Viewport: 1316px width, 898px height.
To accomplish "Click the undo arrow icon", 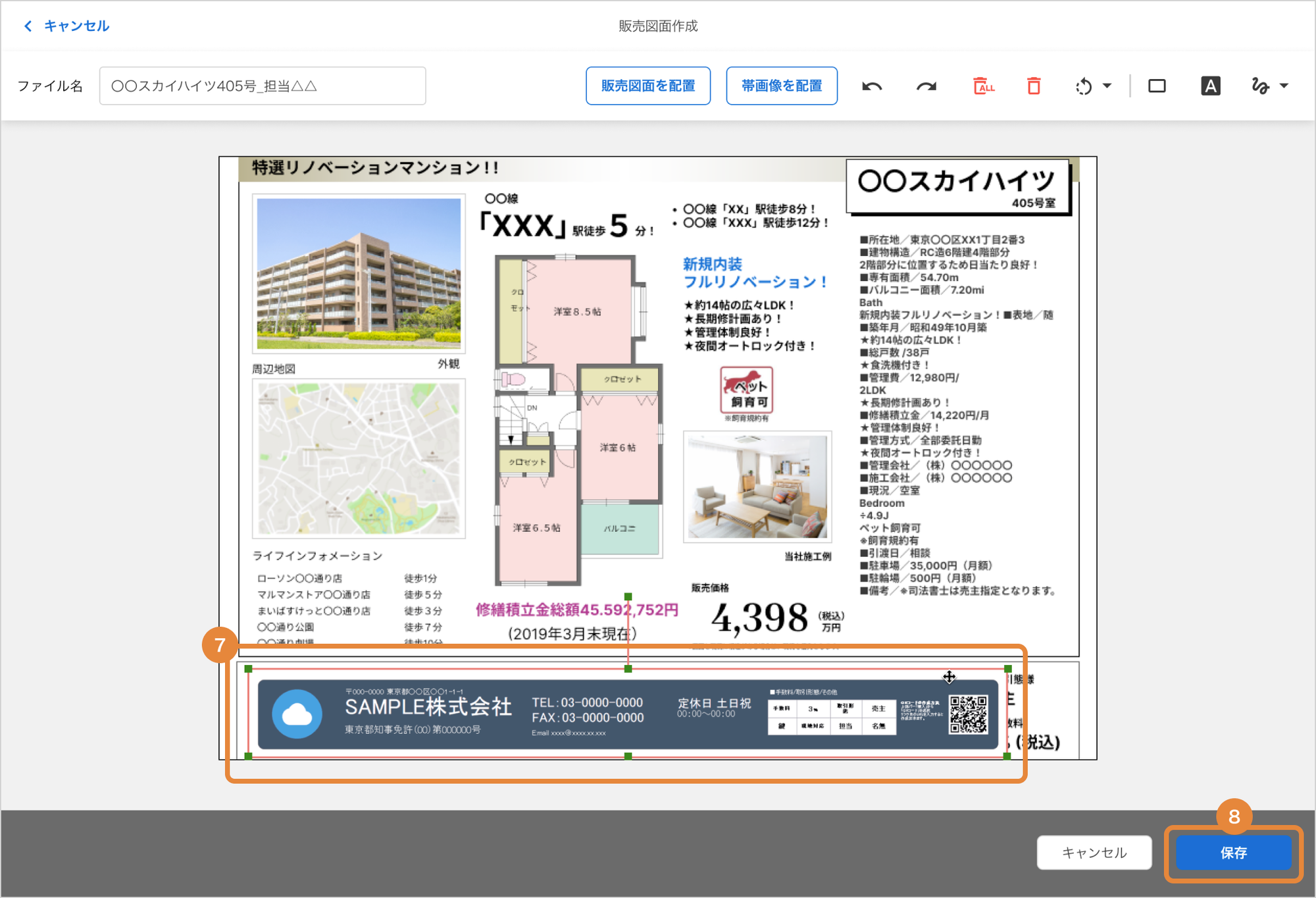I will pos(872,86).
